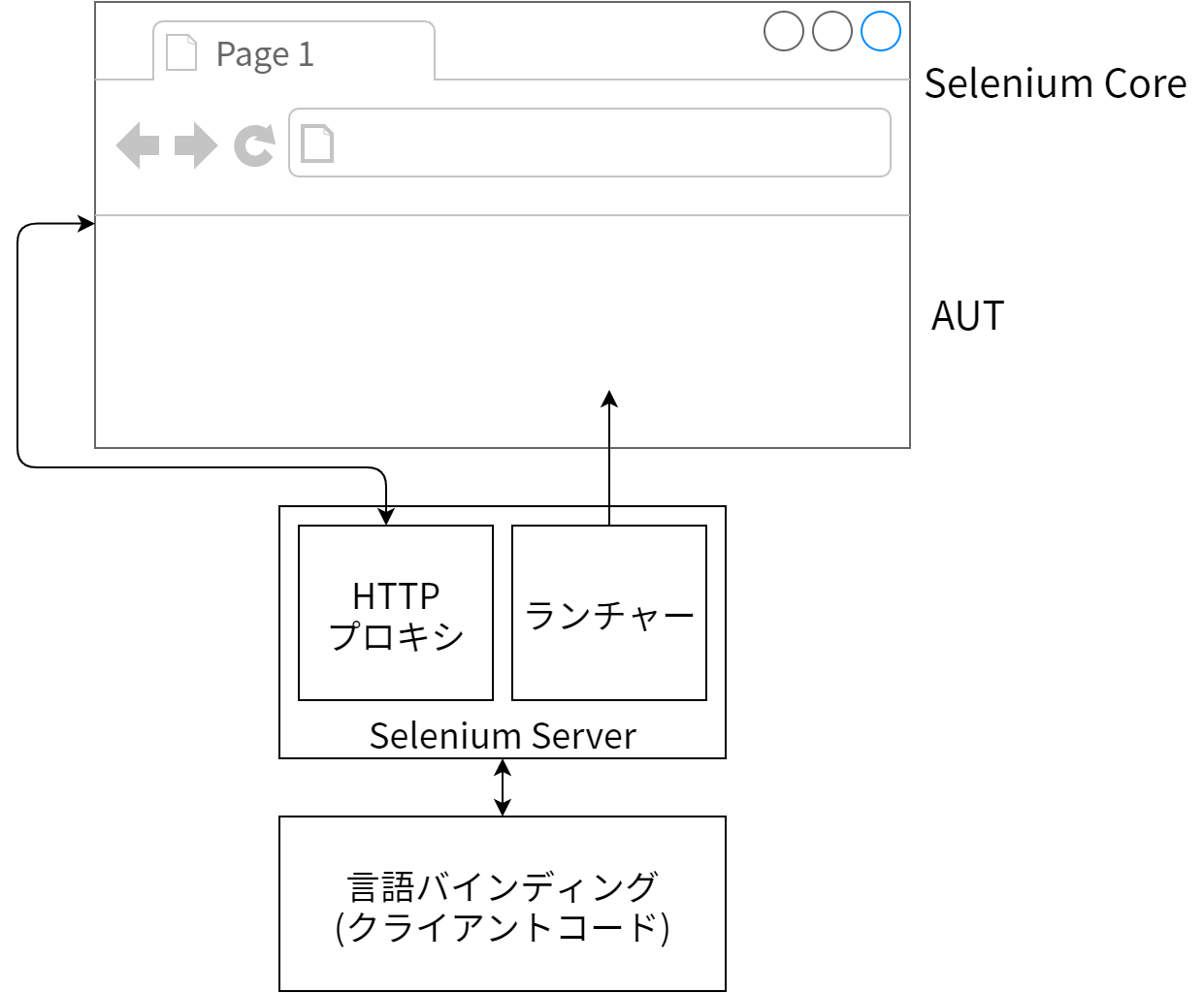Click the Selenium Core label text
The height and width of the screenshot is (993, 1204).
pos(1055,83)
